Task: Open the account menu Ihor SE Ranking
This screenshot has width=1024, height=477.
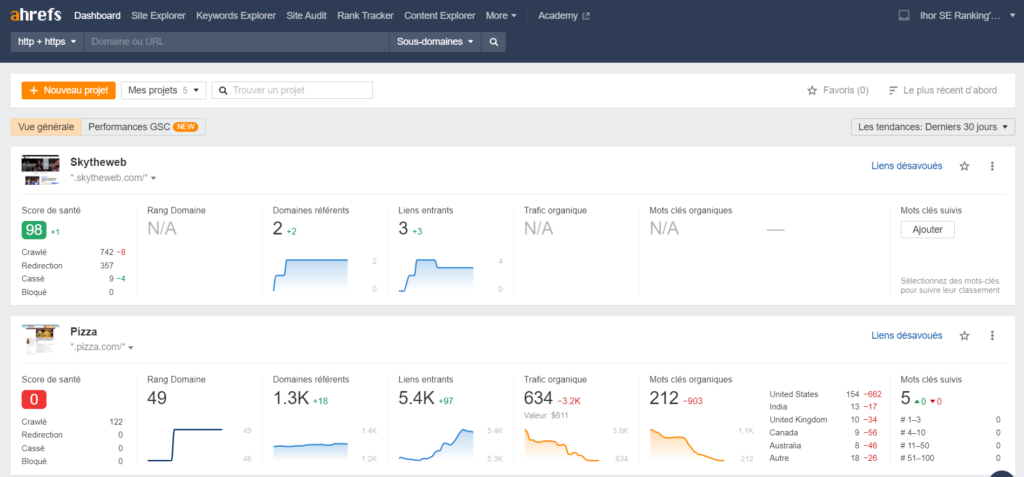Action: coord(967,16)
